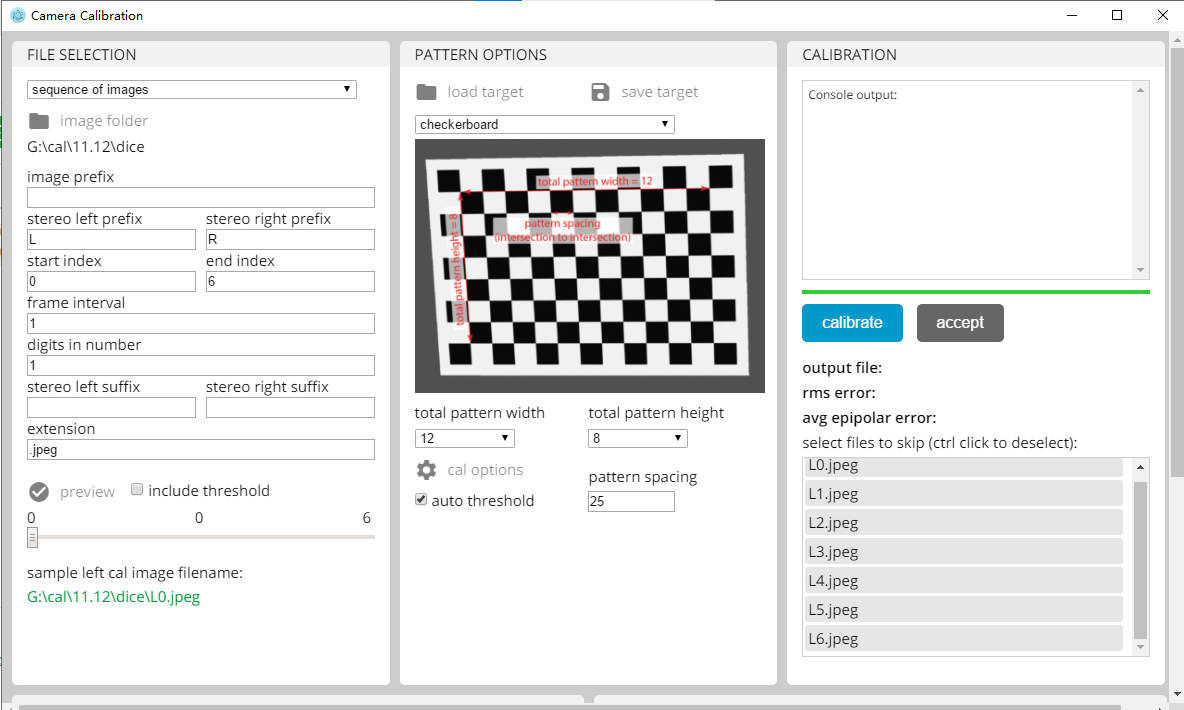Select L4.jpeg in the skip list
This screenshot has width=1184, height=710.
point(964,580)
